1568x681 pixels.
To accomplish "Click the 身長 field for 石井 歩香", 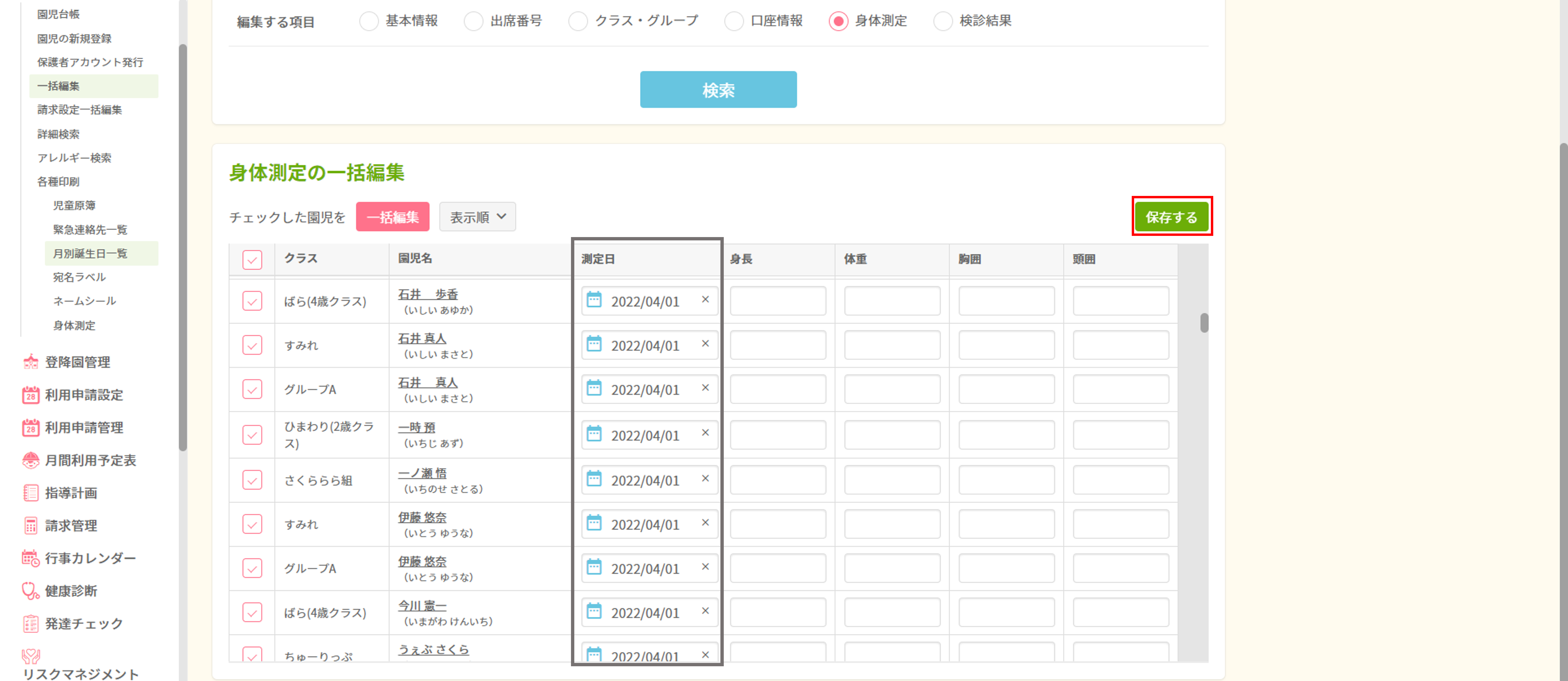I will [778, 301].
